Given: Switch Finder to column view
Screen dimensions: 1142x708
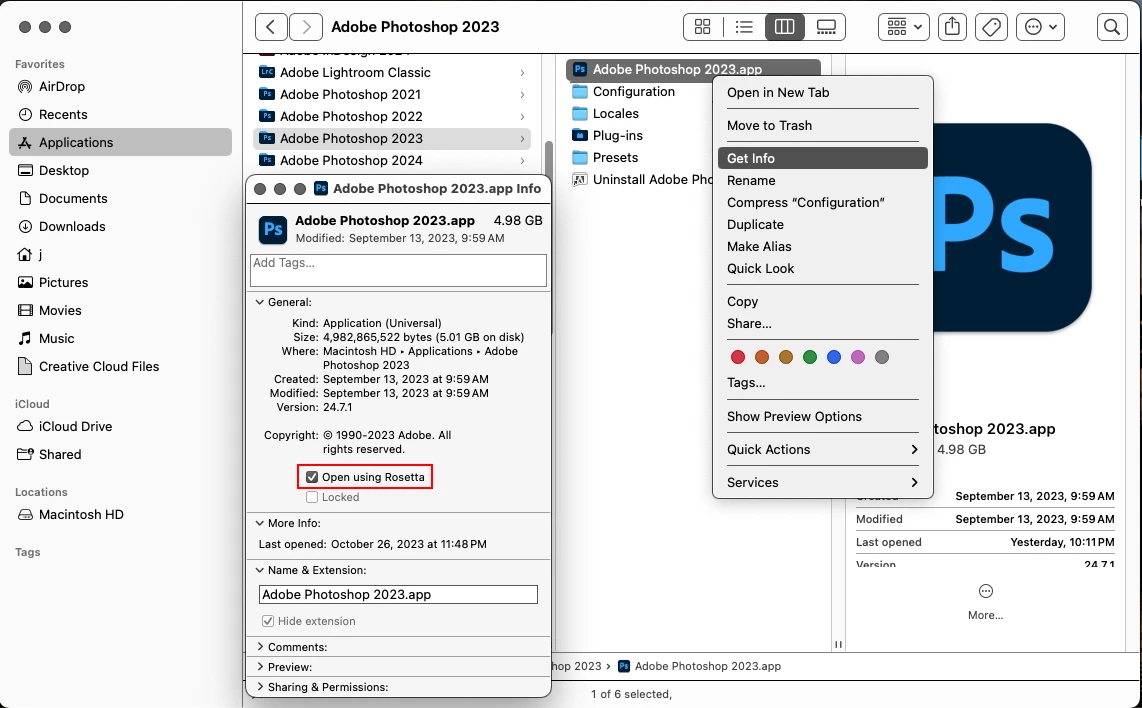Looking at the screenshot, I should (x=784, y=27).
